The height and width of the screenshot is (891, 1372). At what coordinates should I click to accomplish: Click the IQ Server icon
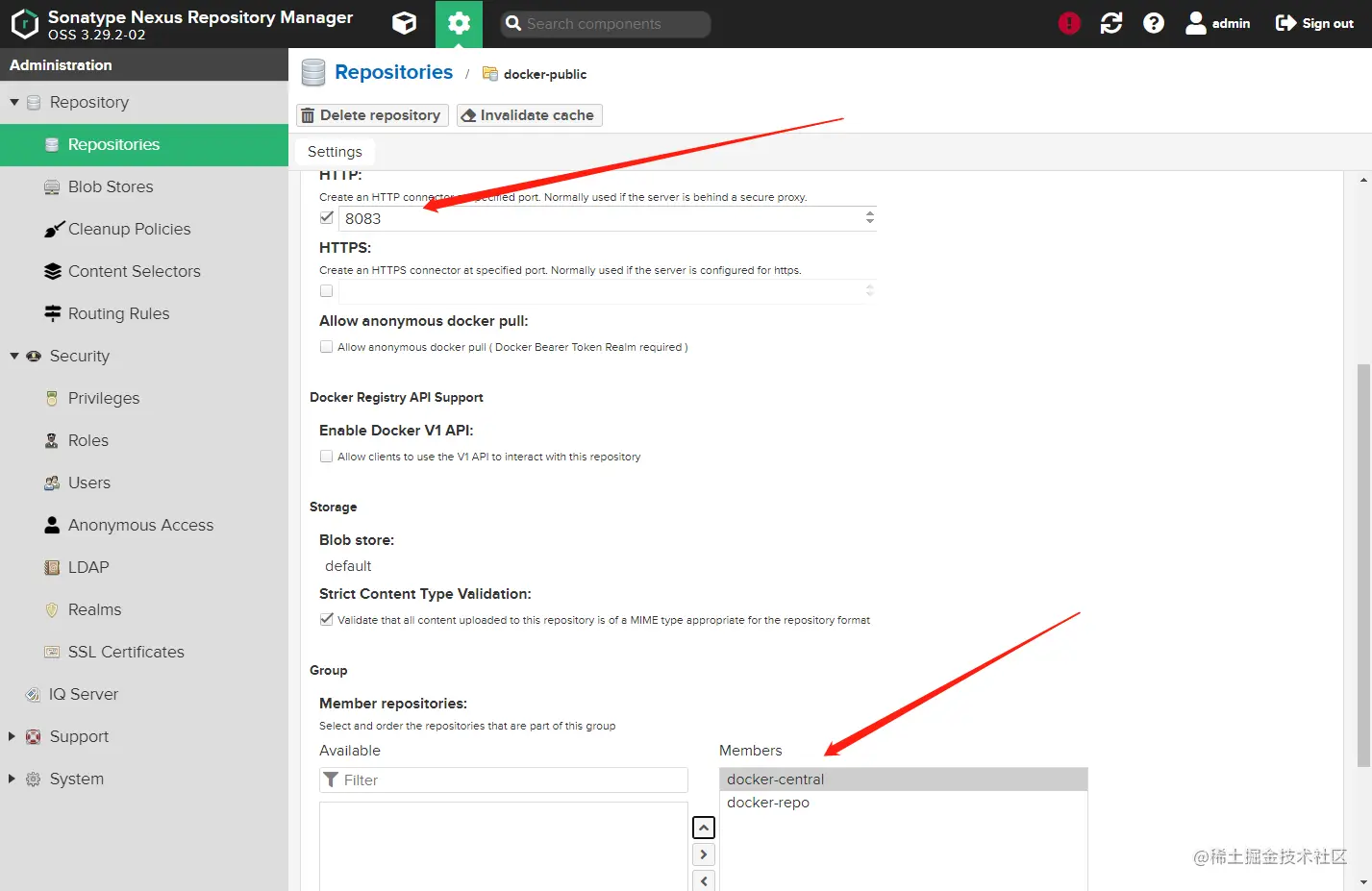[x=33, y=694]
